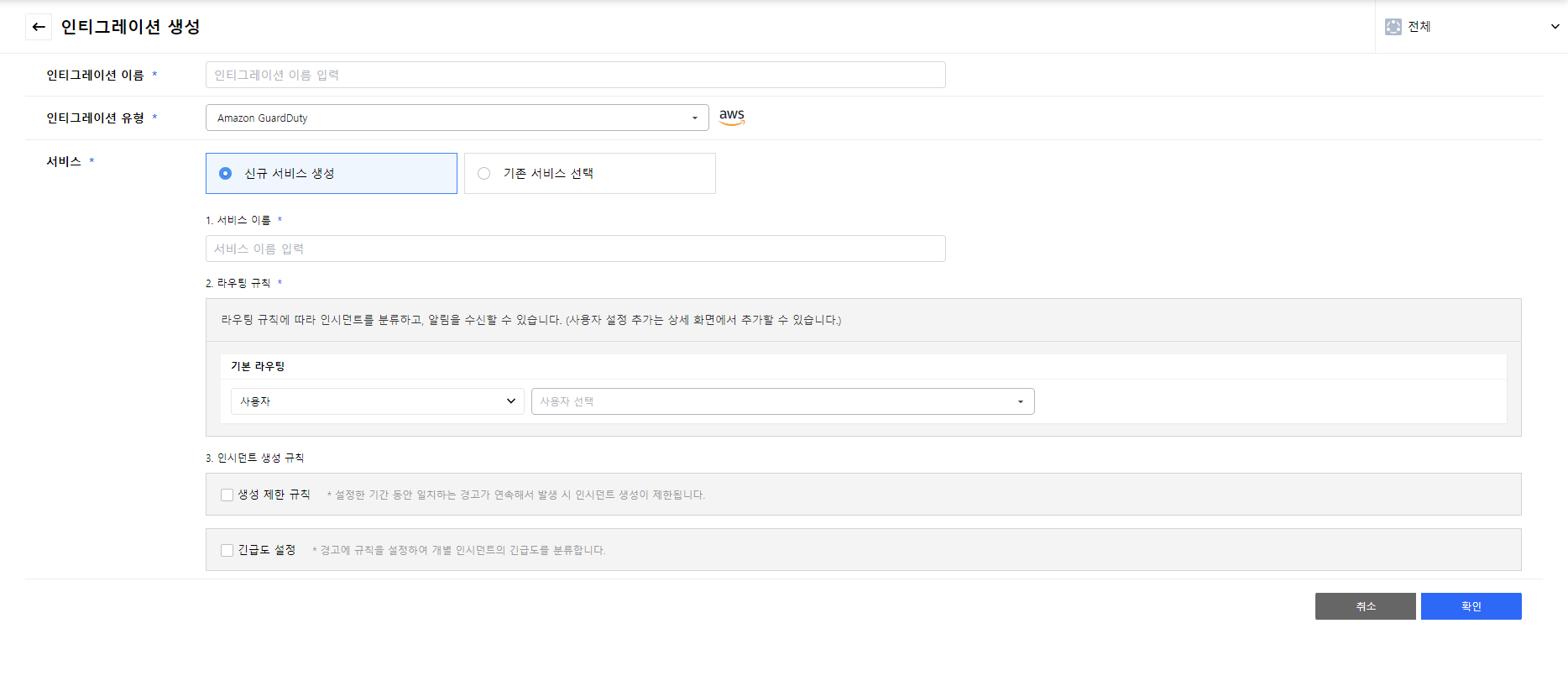This screenshot has height=681, width=1568.
Task: Click the 확인 button
Action: (1471, 606)
